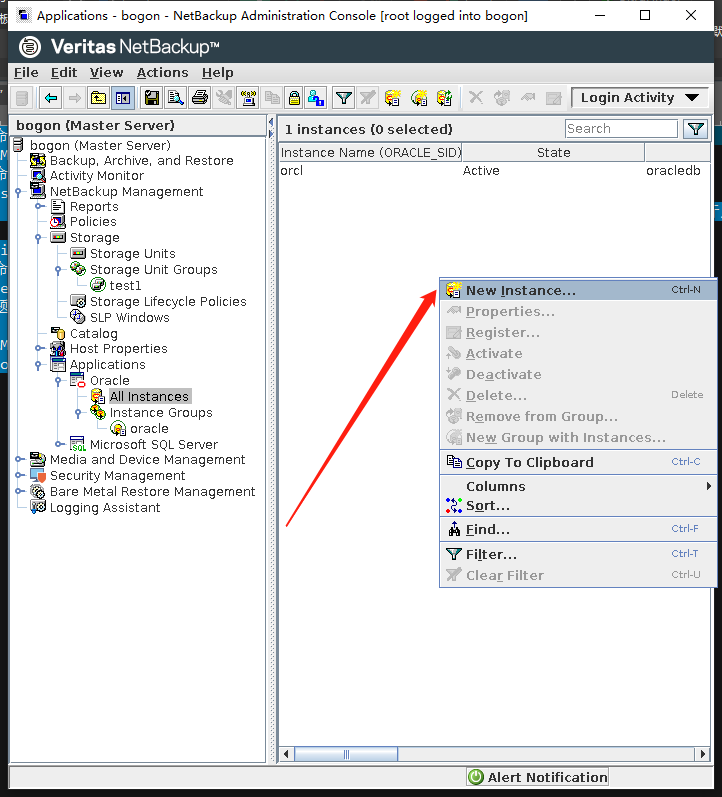722x797 pixels.
Task: Expand the Microsoft SQL Server node
Action: tap(59, 444)
